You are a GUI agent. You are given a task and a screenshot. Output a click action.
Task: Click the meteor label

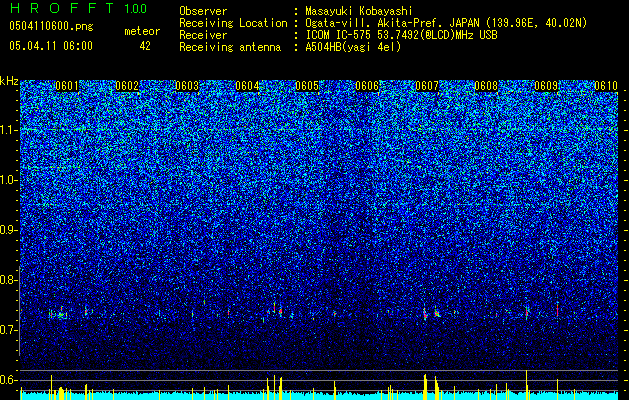(142, 31)
